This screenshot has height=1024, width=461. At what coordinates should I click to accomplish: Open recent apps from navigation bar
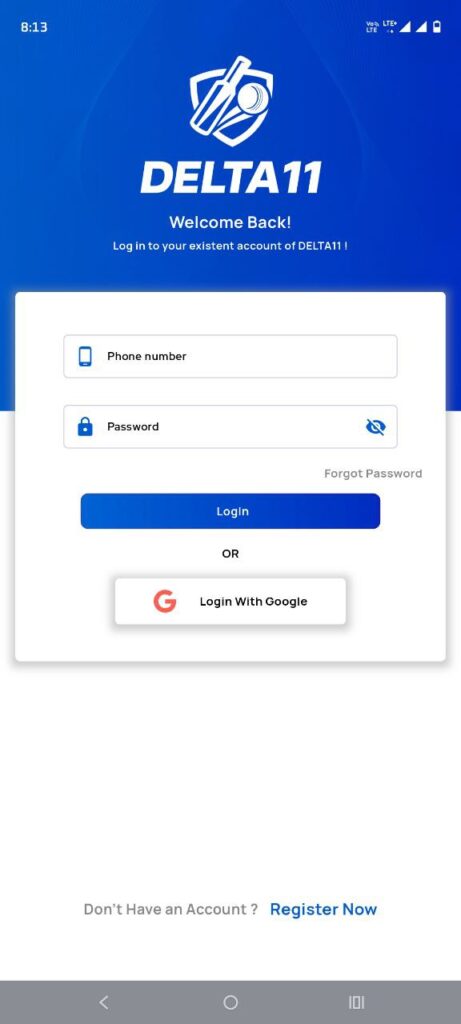(357, 1002)
